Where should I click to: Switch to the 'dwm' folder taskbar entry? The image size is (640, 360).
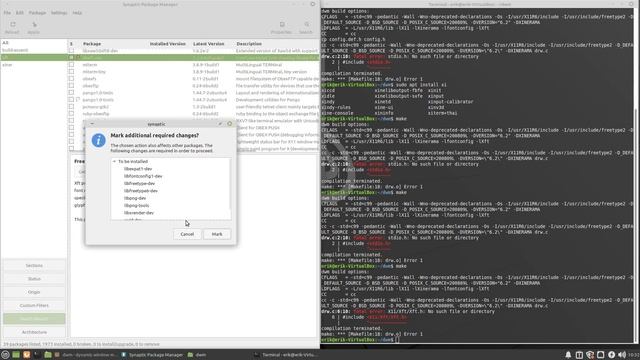197,355
